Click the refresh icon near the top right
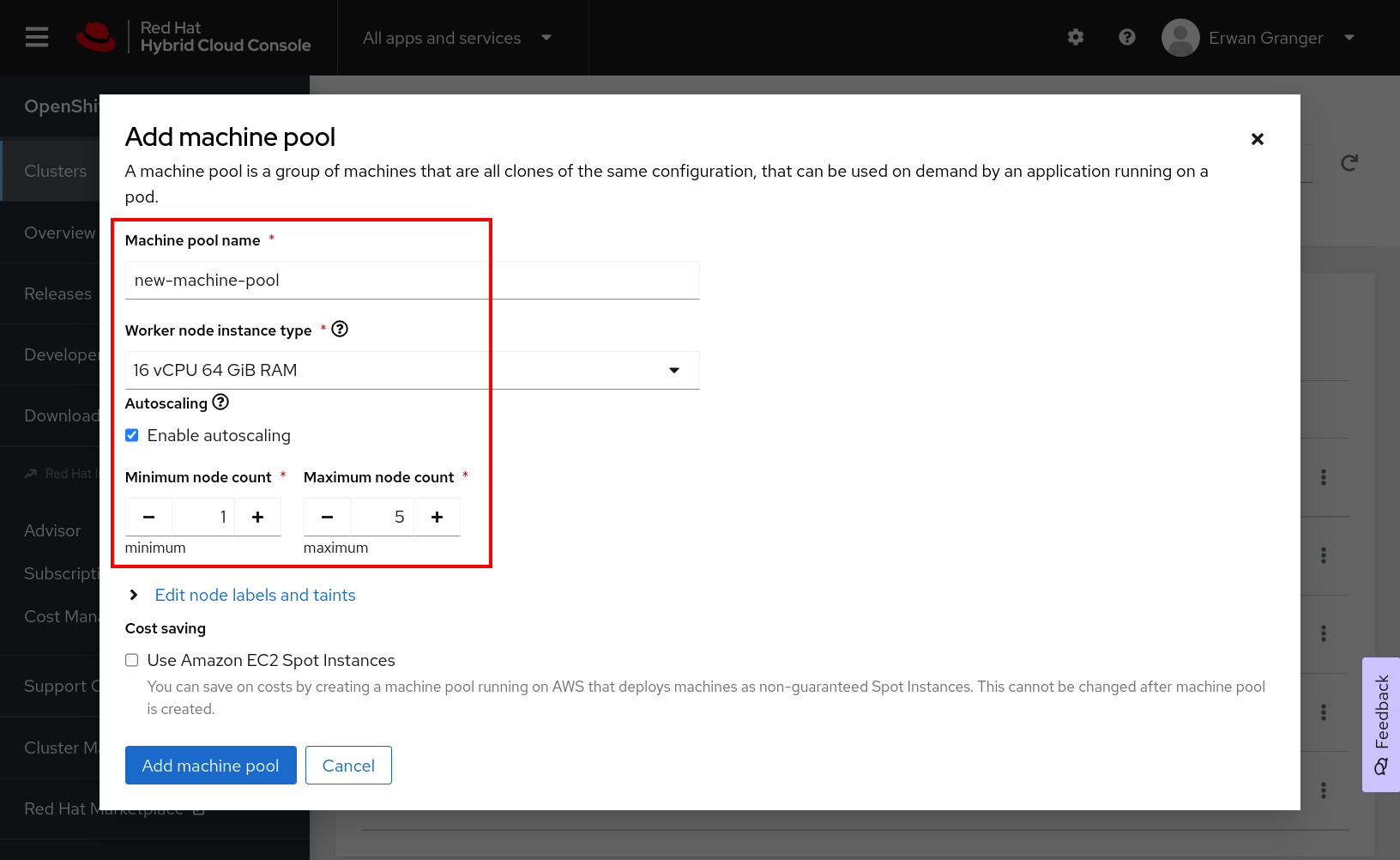1400x860 pixels. (x=1349, y=162)
